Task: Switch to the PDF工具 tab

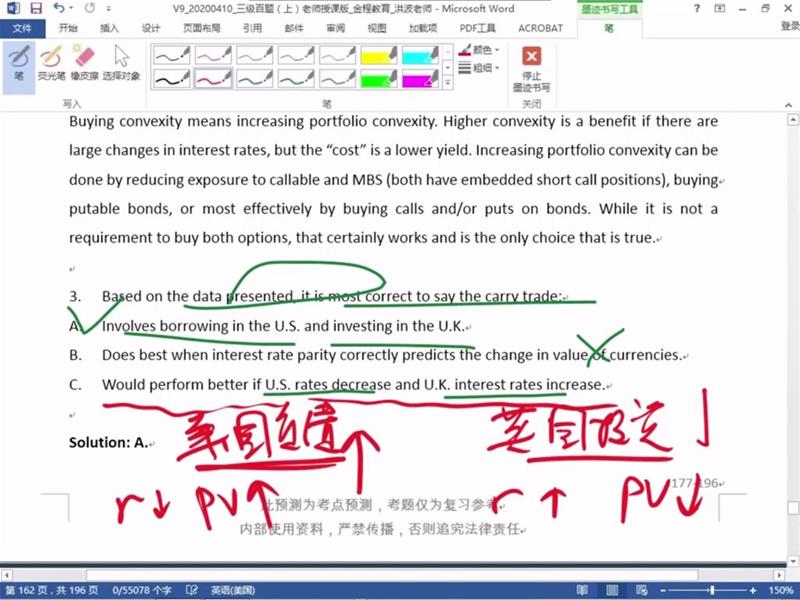Action: pyautogui.click(x=478, y=28)
